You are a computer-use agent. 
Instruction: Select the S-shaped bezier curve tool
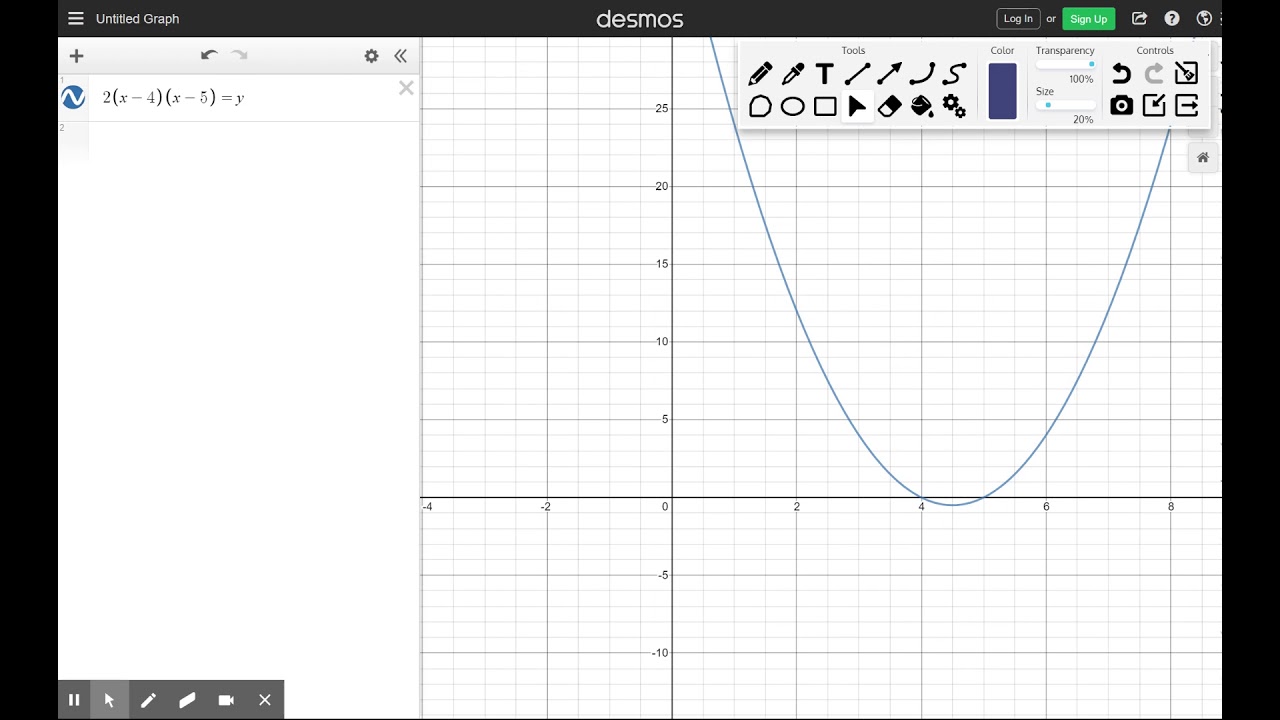click(x=955, y=74)
